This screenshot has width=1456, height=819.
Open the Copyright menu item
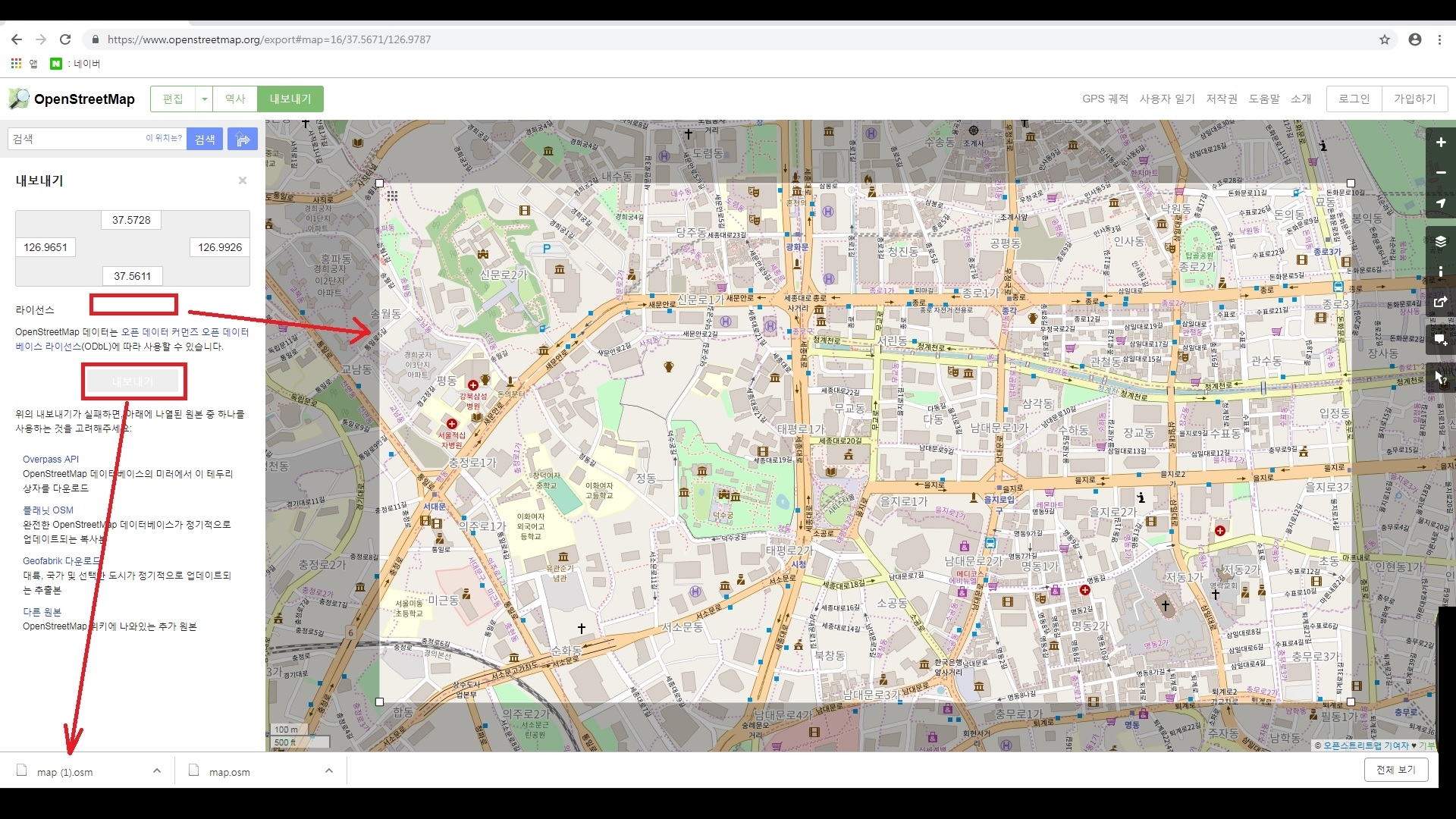[x=1222, y=99]
